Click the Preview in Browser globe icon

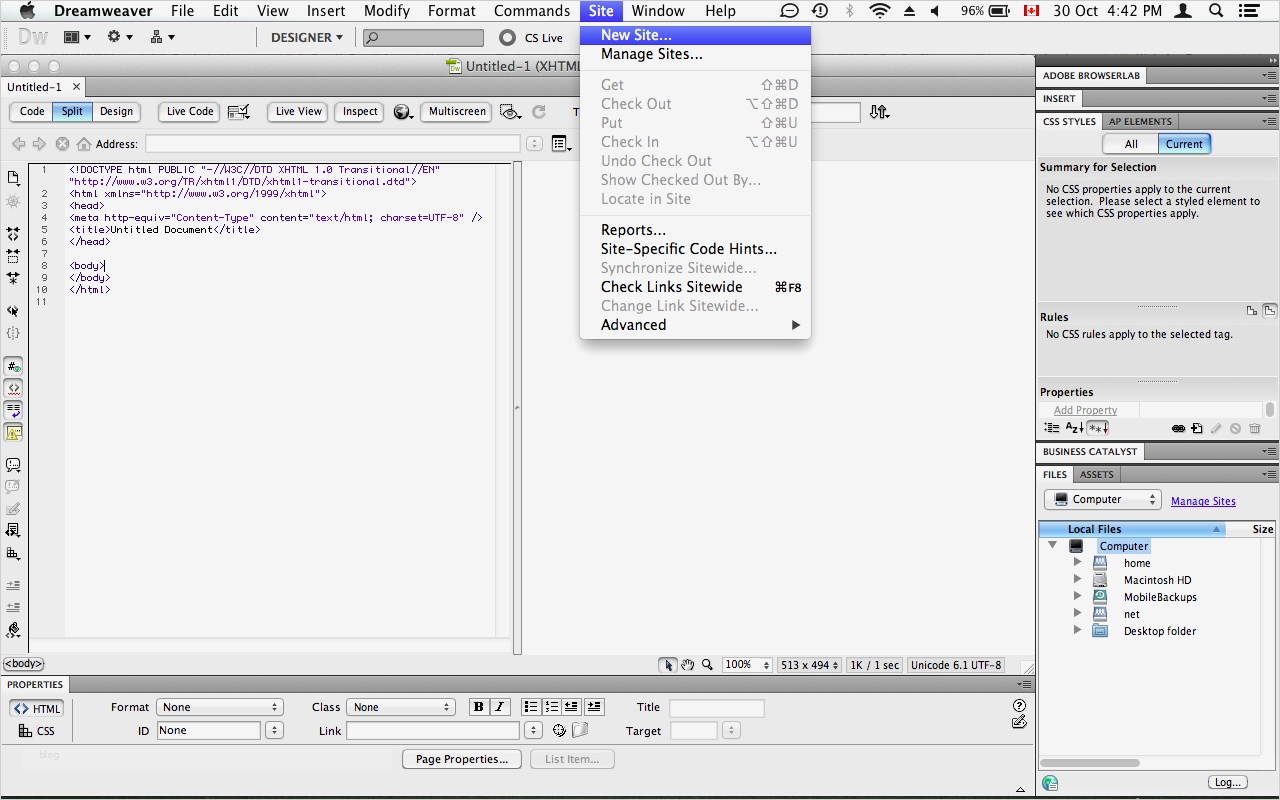tap(403, 112)
